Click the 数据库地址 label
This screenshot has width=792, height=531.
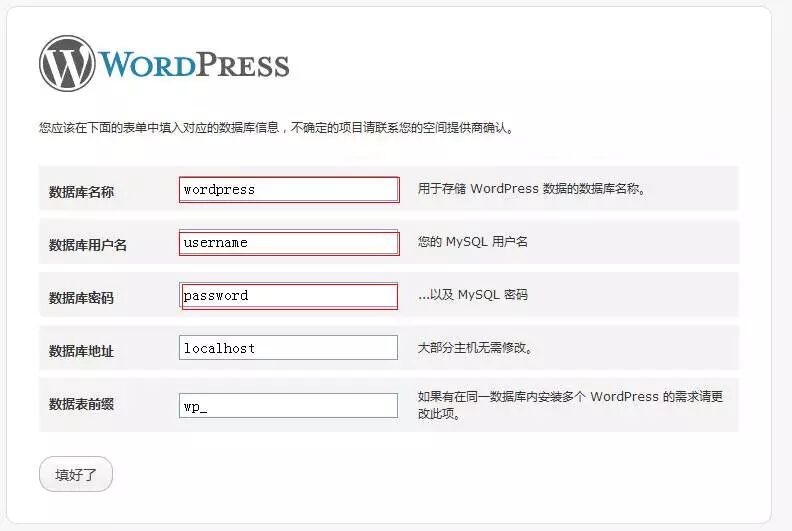pos(81,351)
